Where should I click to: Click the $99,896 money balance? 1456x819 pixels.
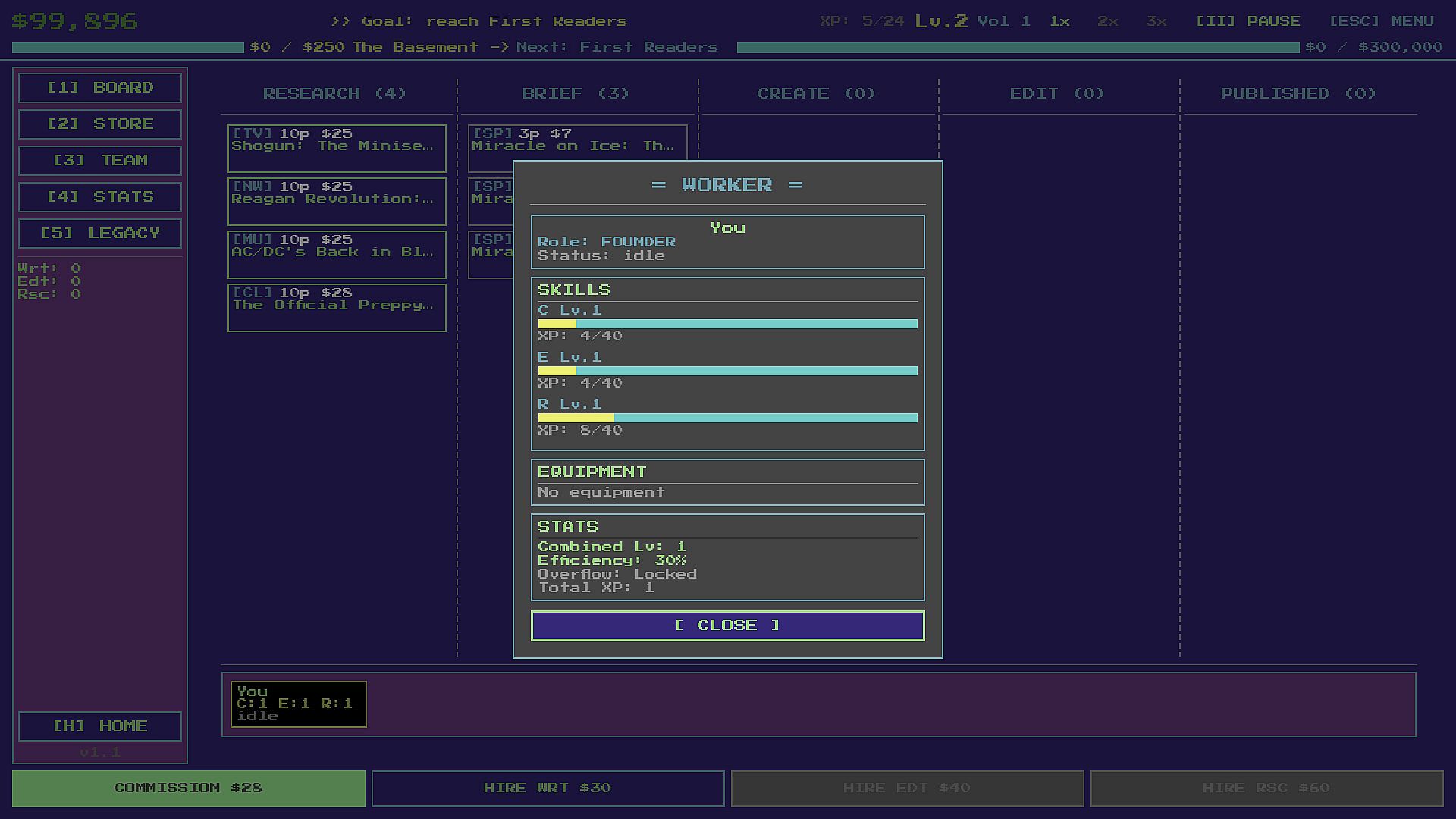(x=74, y=21)
